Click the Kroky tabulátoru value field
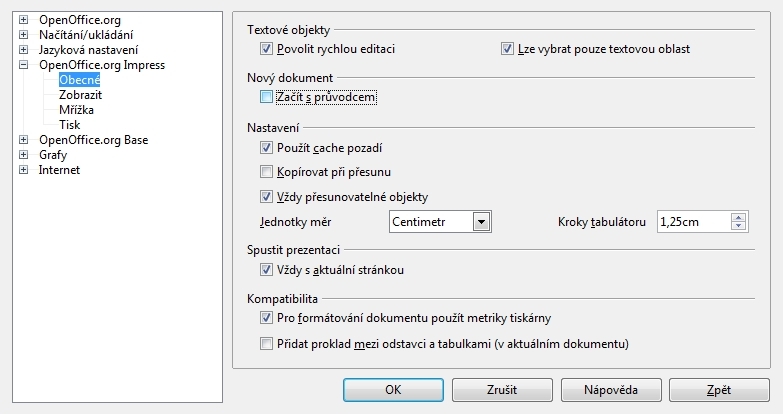 coord(692,221)
